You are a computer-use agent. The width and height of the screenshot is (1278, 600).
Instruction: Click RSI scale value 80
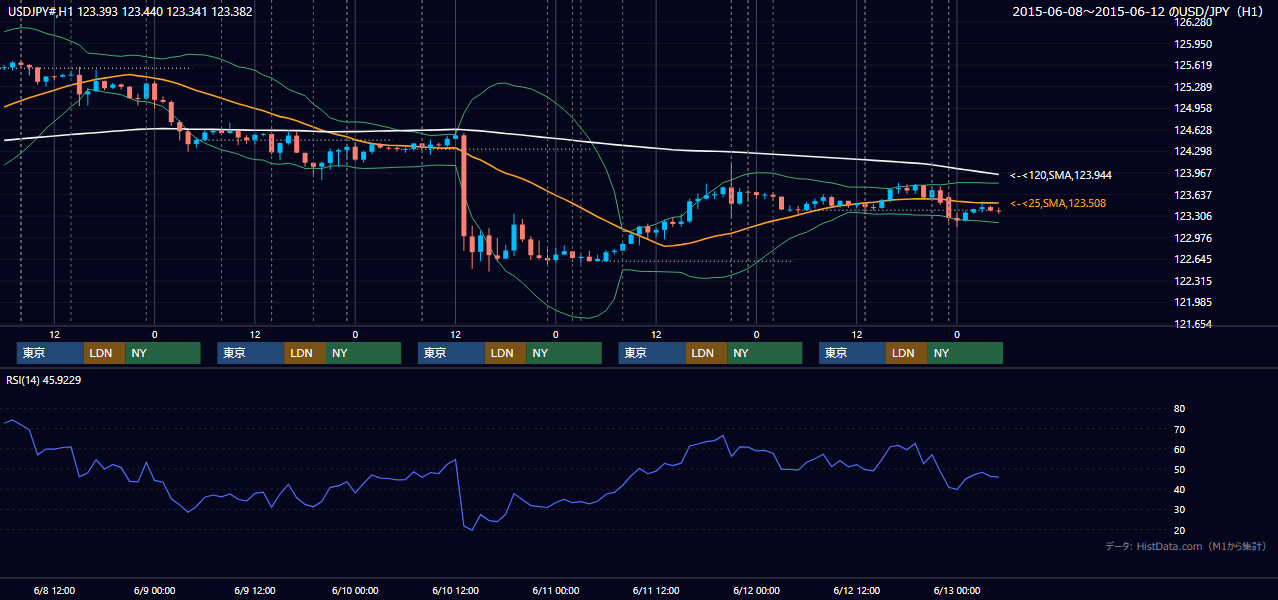[1180, 409]
